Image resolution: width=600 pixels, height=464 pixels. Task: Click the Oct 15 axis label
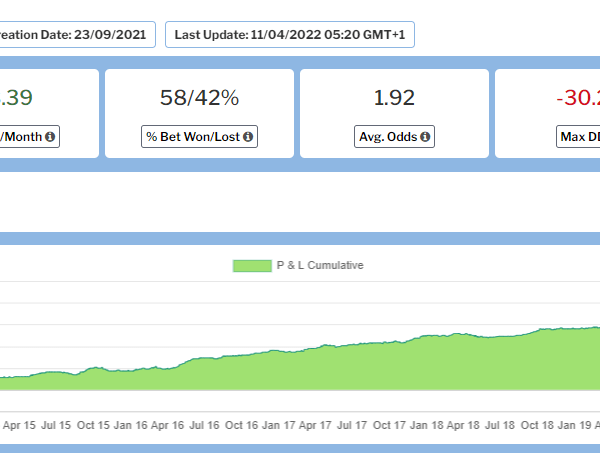pos(93,425)
